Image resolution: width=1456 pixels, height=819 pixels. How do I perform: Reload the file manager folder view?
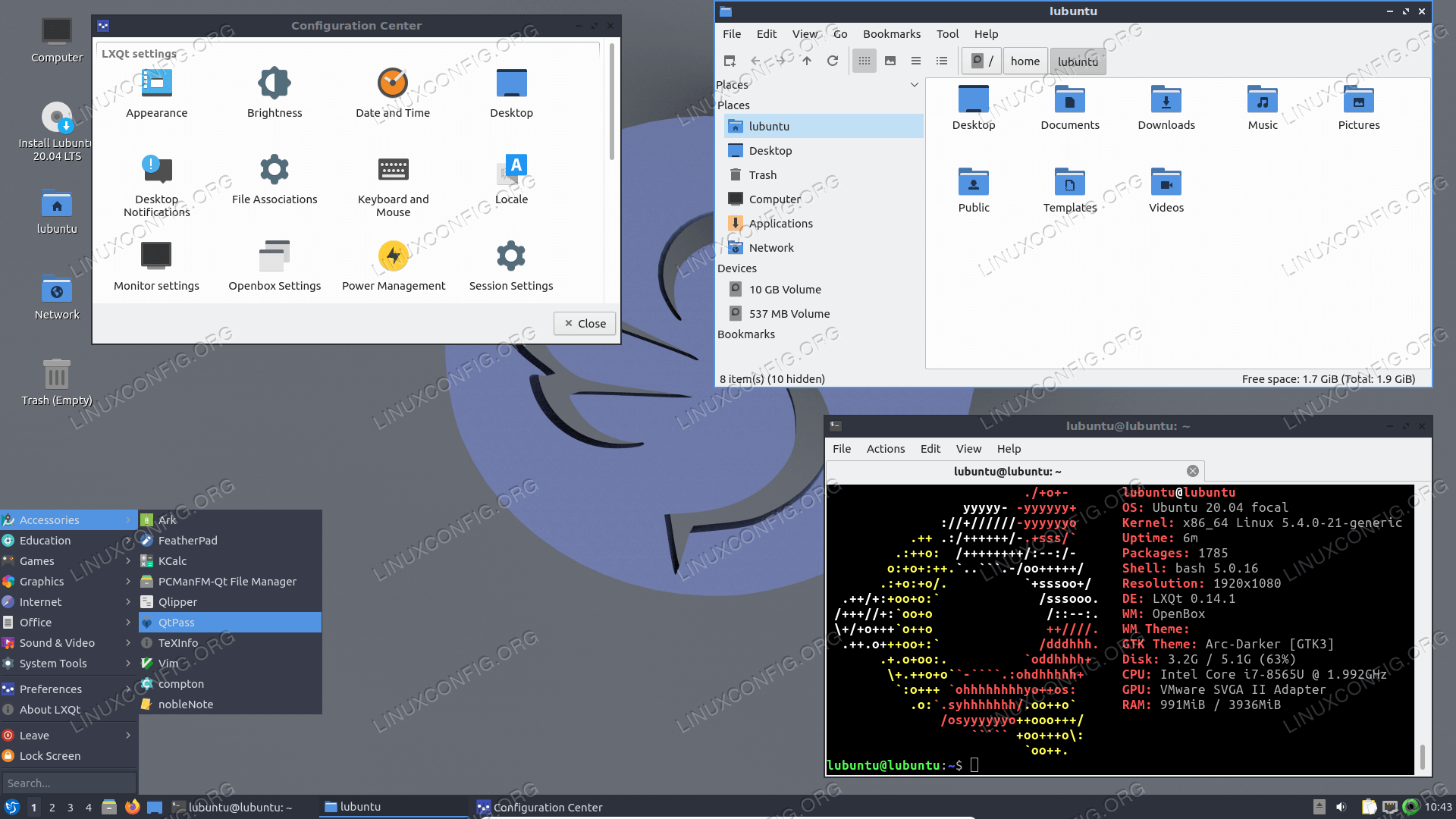(833, 61)
